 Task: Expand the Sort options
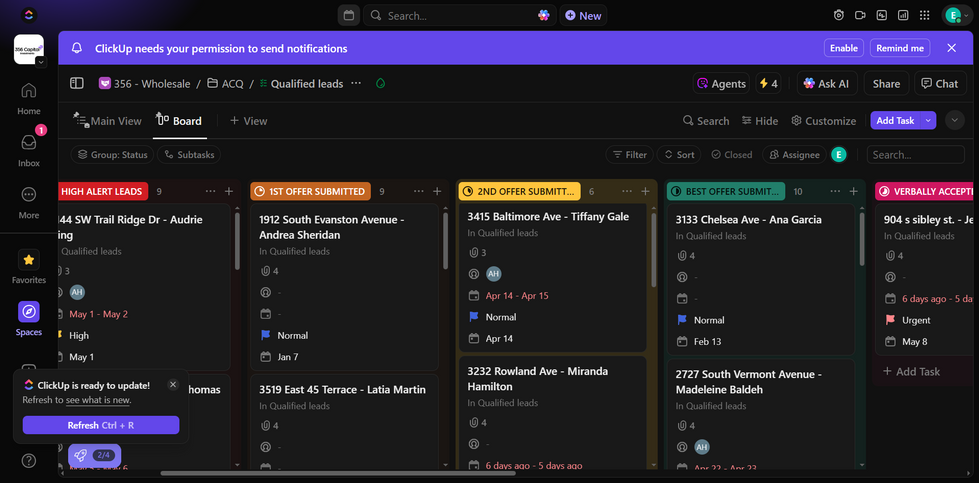(x=679, y=155)
